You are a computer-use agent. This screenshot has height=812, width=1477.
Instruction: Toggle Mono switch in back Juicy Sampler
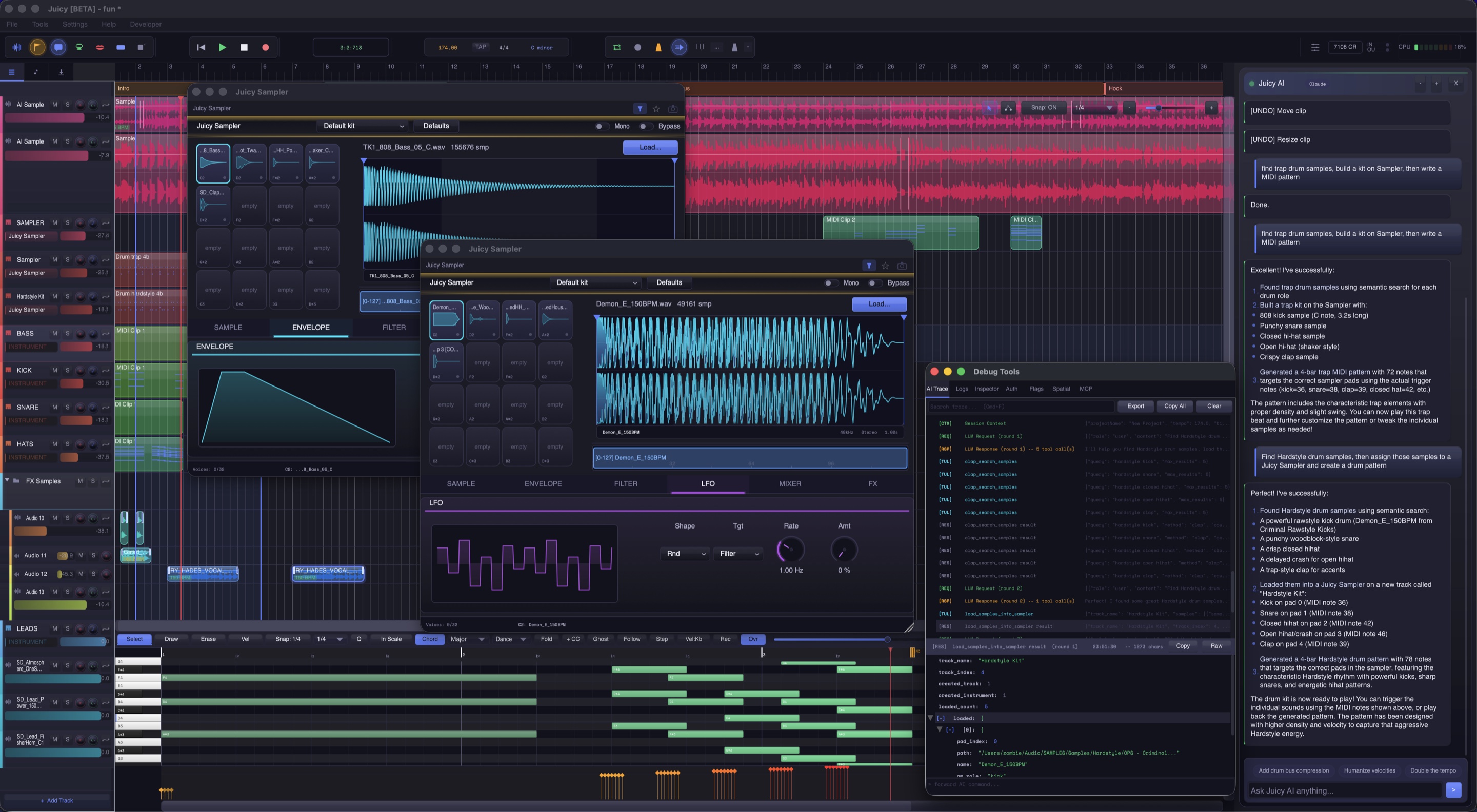click(x=601, y=126)
